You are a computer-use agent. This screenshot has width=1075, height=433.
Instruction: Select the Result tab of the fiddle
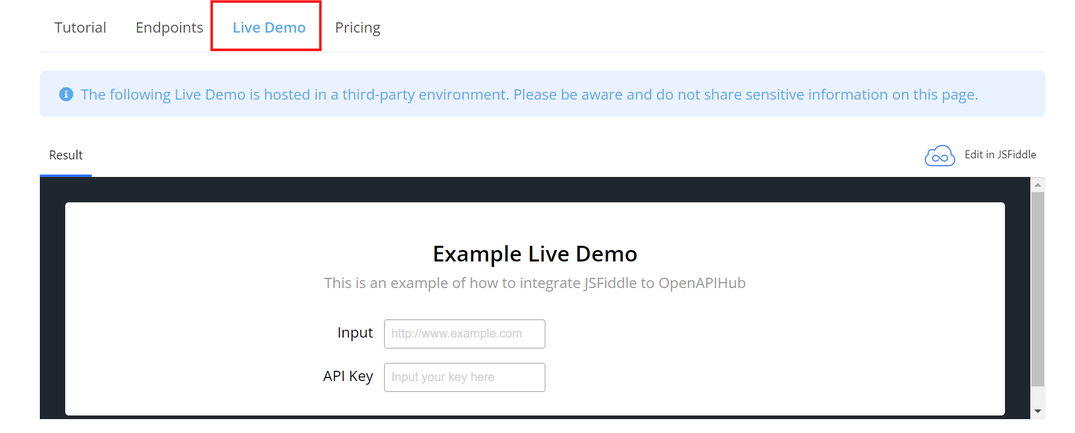point(66,155)
